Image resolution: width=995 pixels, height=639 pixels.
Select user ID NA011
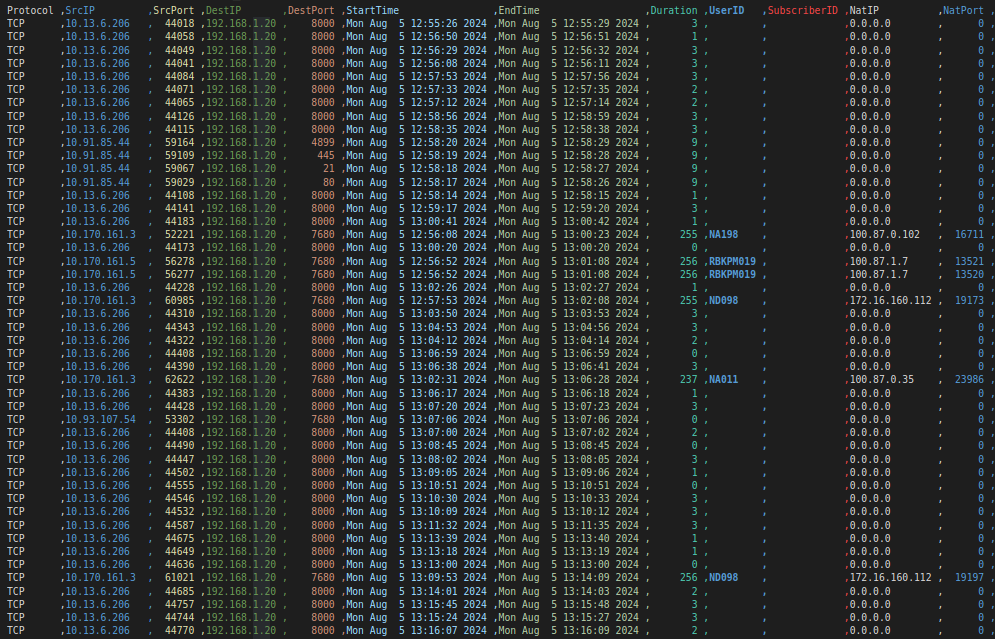(x=723, y=379)
